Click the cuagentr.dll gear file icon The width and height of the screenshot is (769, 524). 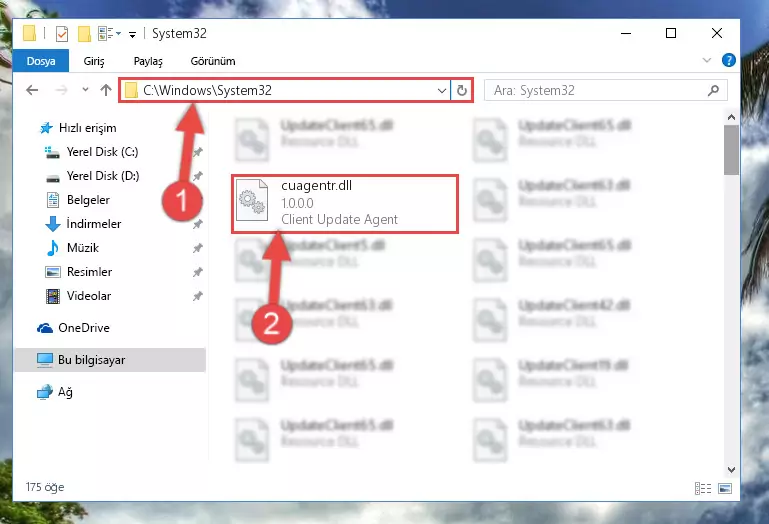(x=252, y=201)
